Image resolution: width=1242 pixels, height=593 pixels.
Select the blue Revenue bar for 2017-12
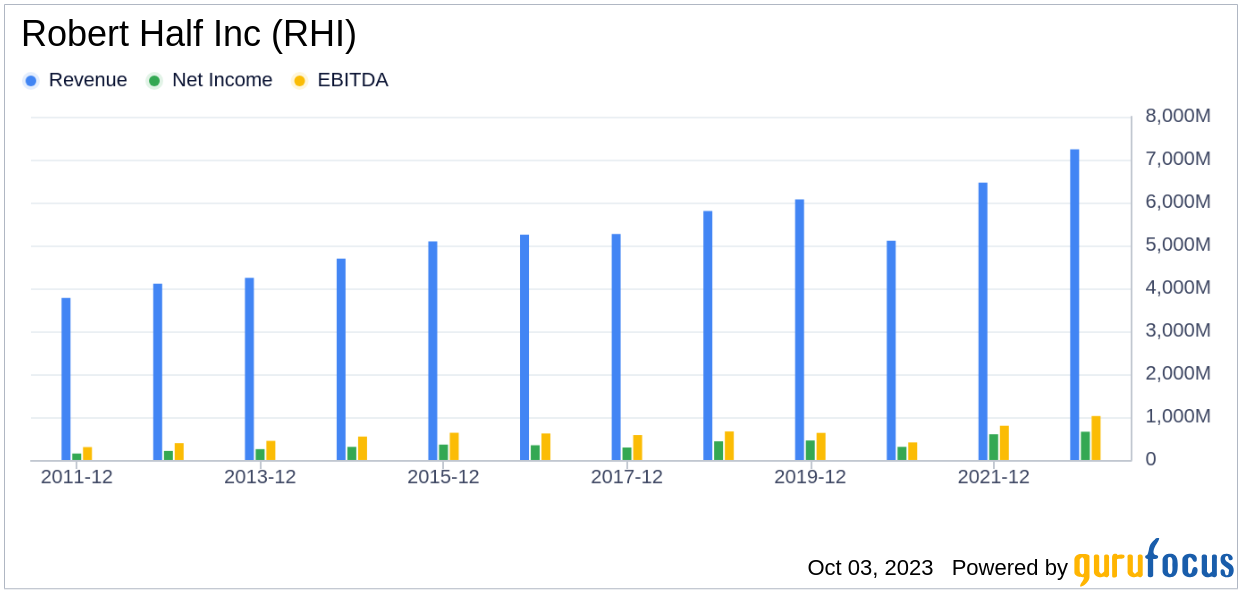pos(616,347)
